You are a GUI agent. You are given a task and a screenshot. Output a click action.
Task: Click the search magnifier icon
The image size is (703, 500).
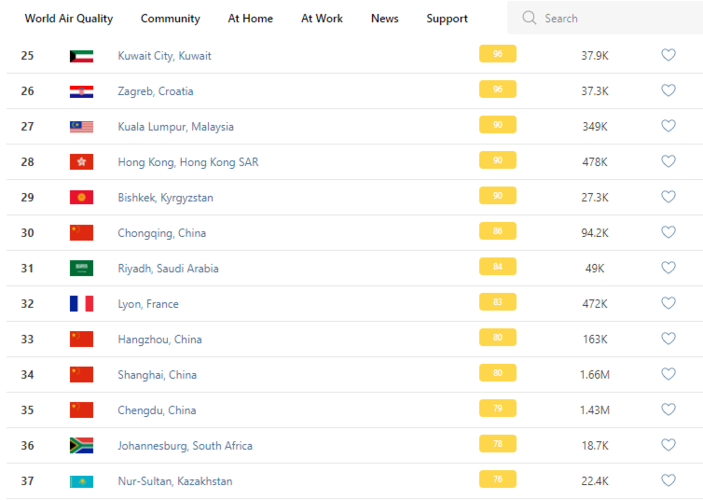pos(529,18)
